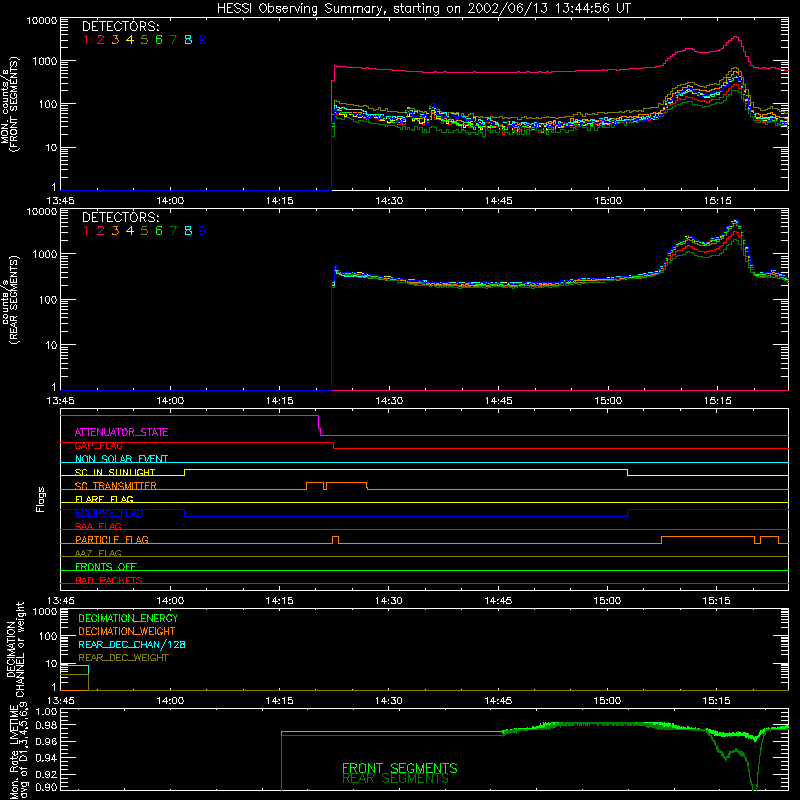Pick detector 8 in rear segments legend

click(188, 231)
